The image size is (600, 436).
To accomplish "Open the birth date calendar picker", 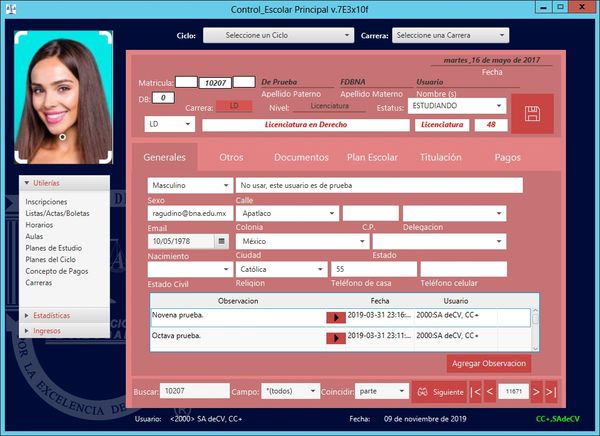I will 221,242.
